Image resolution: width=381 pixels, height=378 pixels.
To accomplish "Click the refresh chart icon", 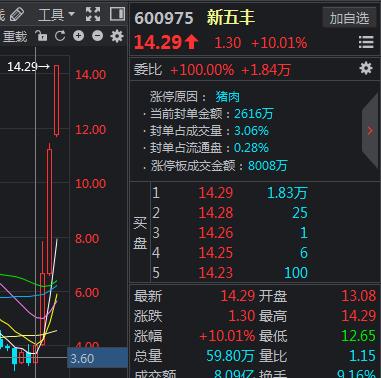I will click(60, 36).
